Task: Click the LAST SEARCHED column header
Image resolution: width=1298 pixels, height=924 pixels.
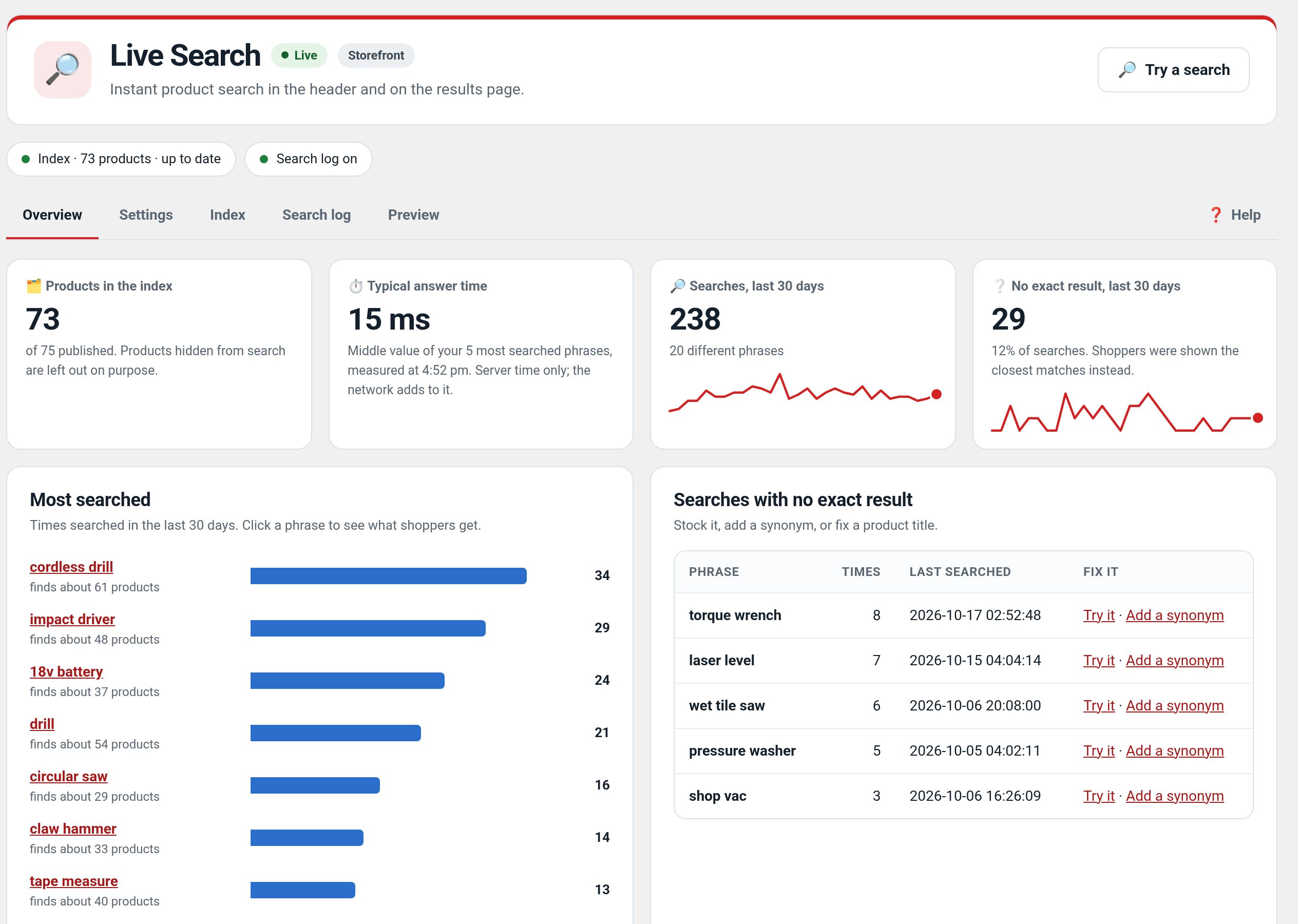Action: (x=960, y=572)
